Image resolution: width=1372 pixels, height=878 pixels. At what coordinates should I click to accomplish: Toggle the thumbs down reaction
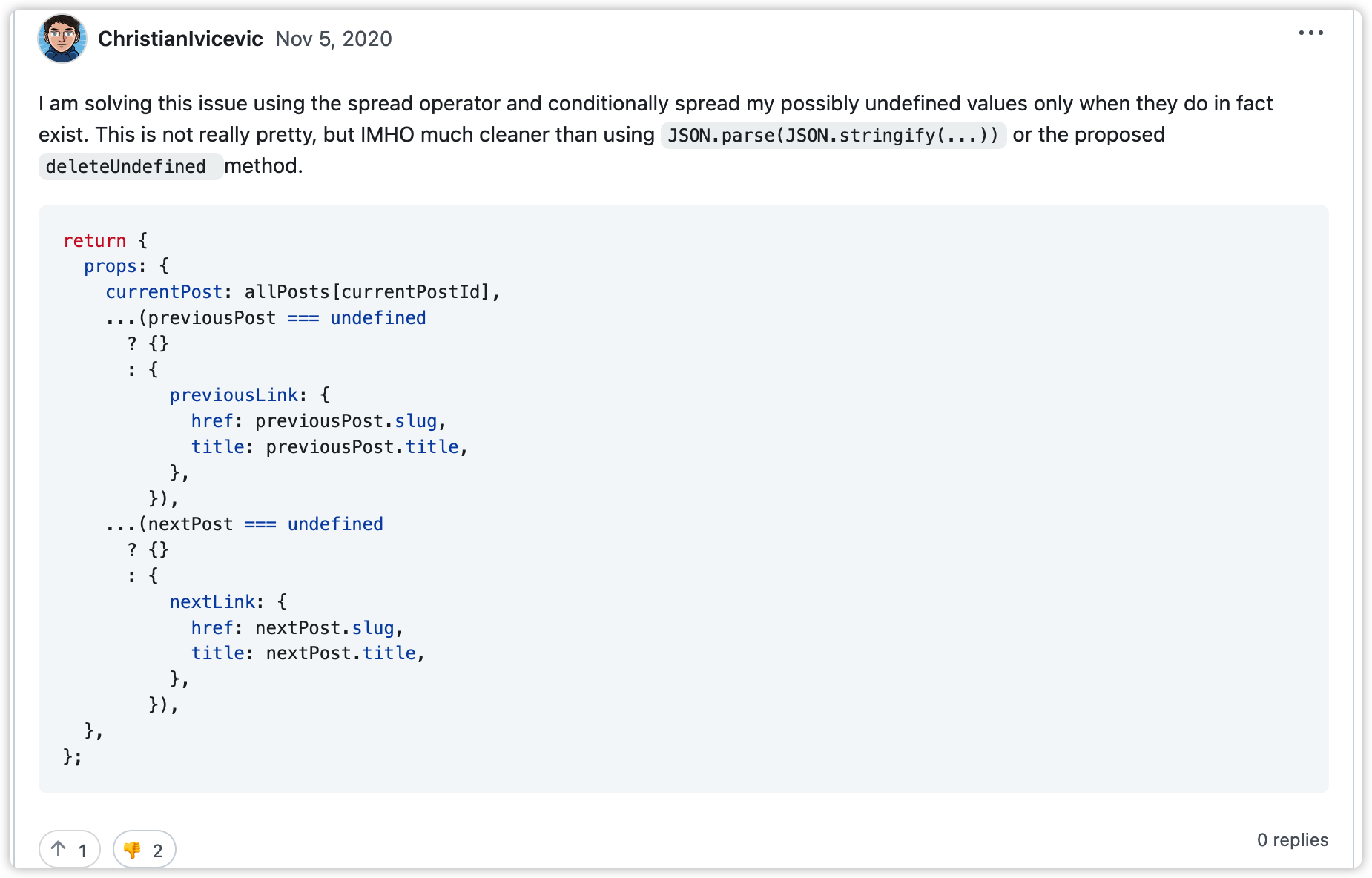point(145,849)
